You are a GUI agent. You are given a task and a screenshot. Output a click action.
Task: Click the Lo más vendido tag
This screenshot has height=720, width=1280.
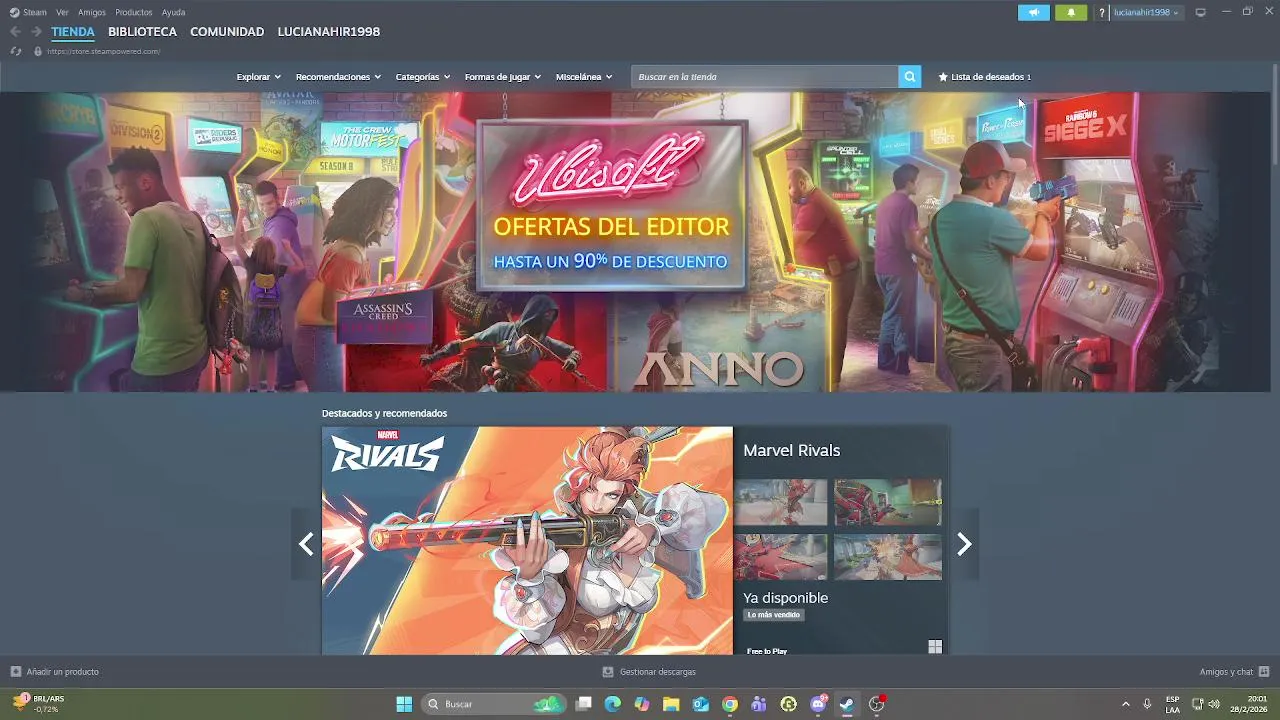774,615
